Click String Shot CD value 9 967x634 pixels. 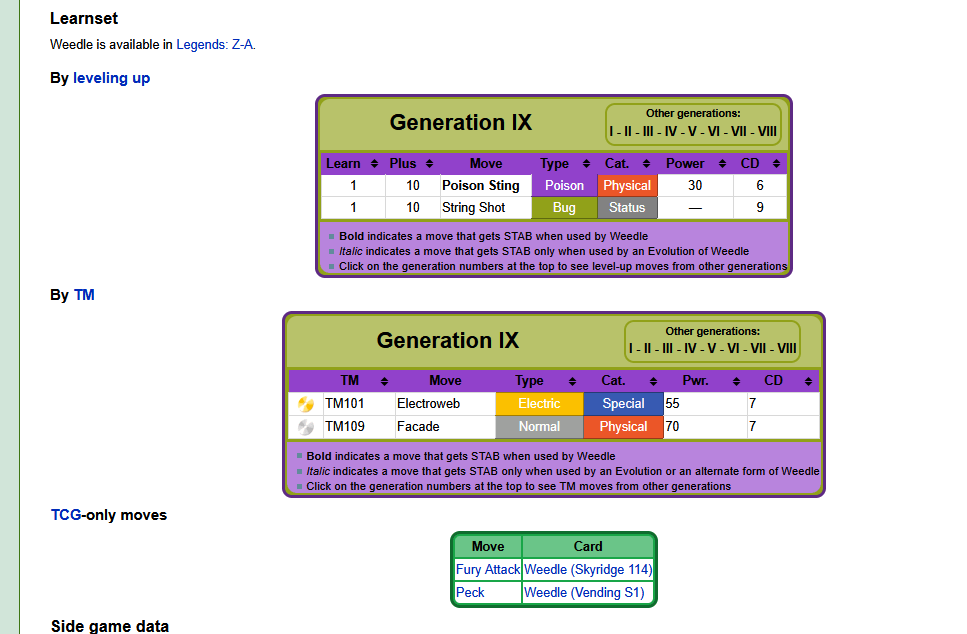click(x=760, y=208)
